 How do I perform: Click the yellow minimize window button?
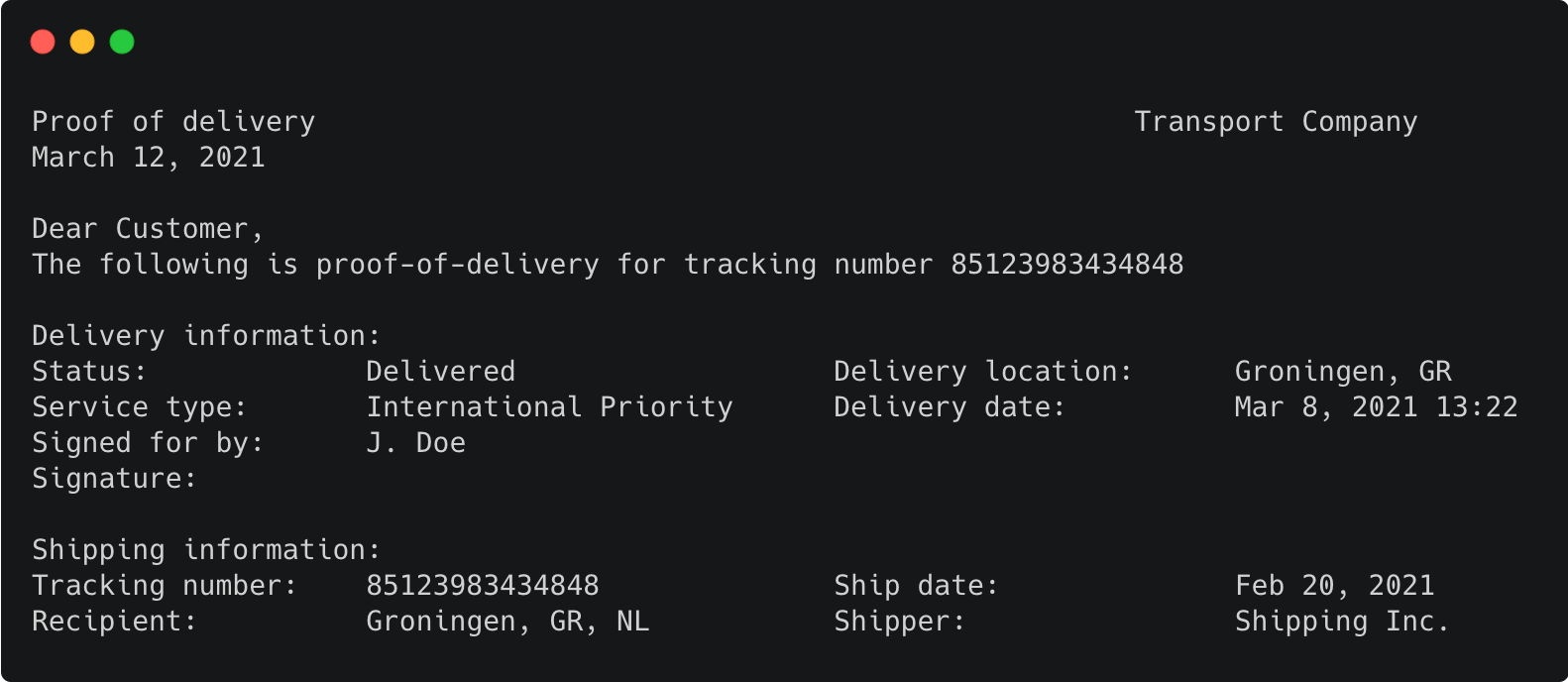82,42
